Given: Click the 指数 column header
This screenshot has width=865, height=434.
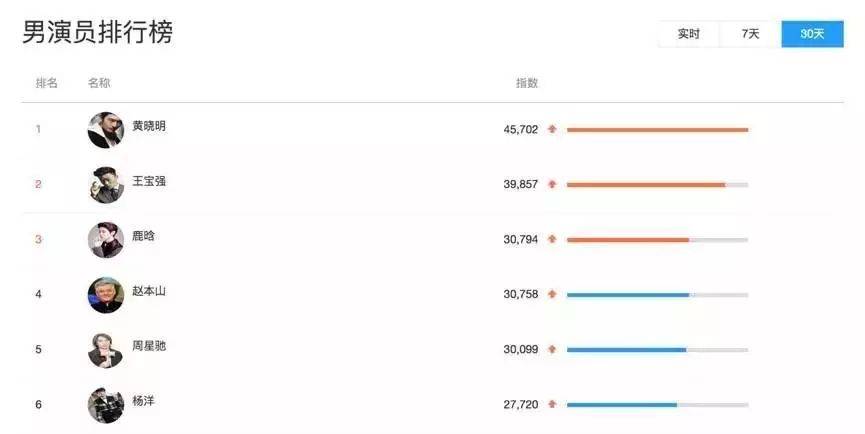Looking at the screenshot, I should [527, 83].
